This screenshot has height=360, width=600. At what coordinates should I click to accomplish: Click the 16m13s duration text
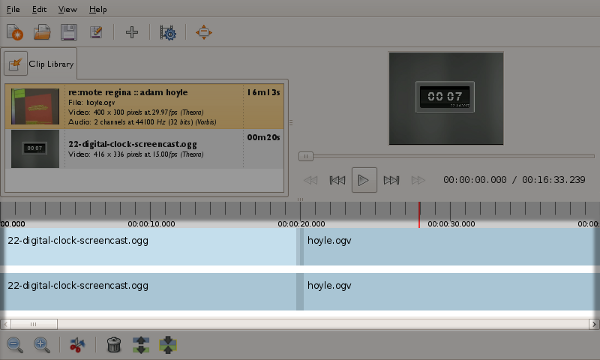tap(263, 92)
